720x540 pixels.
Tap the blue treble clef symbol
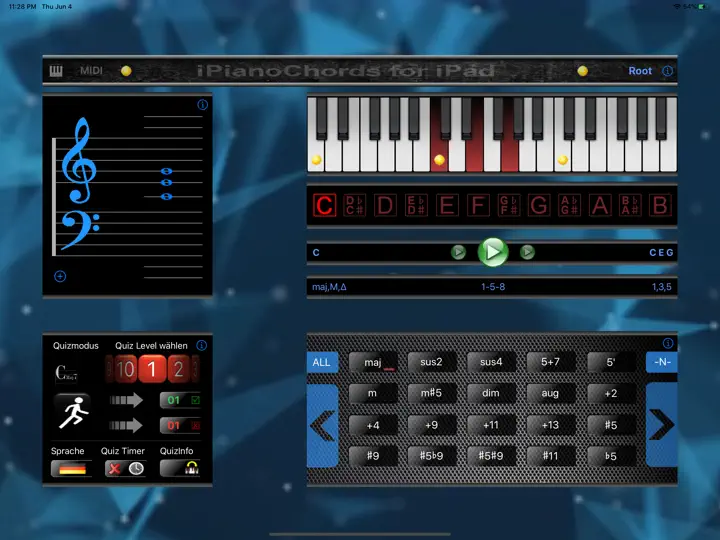point(79,160)
